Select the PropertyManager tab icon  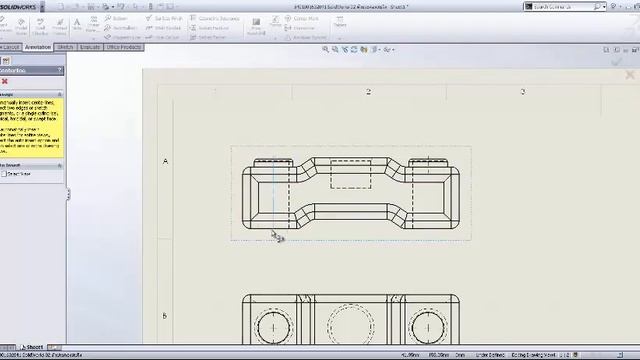point(6,61)
